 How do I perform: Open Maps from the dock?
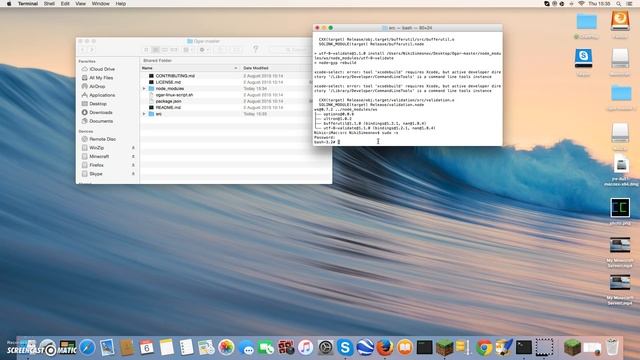[206, 348]
